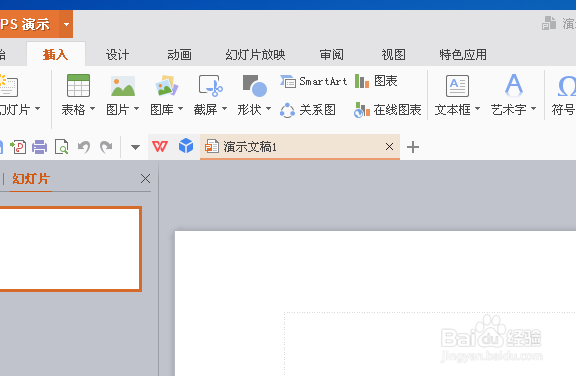Insert a 图表 chart
This screenshot has width=576, height=376.
[376, 81]
